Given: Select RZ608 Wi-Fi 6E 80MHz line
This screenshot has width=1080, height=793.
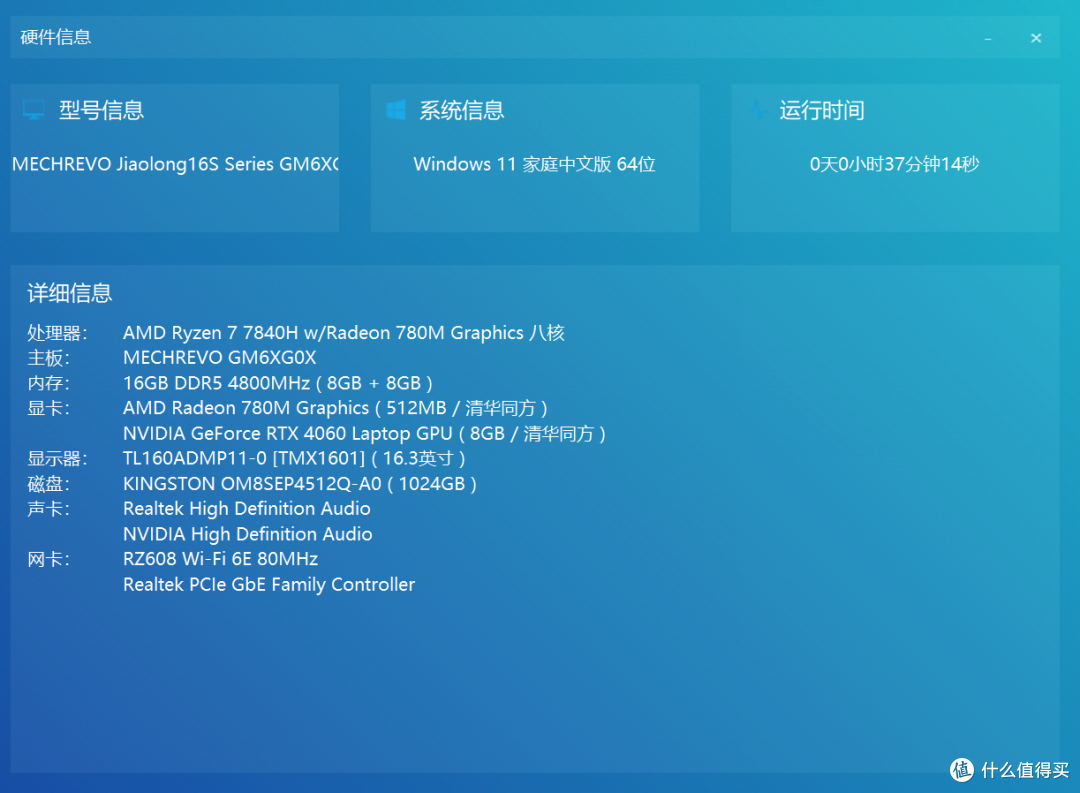Looking at the screenshot, I should 220,559.
